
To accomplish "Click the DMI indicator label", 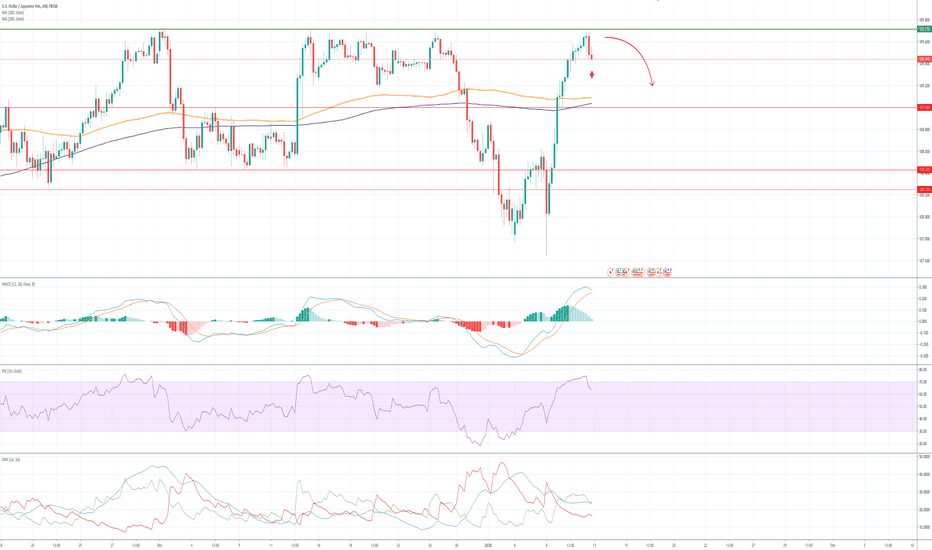I will tap(11, 459).
